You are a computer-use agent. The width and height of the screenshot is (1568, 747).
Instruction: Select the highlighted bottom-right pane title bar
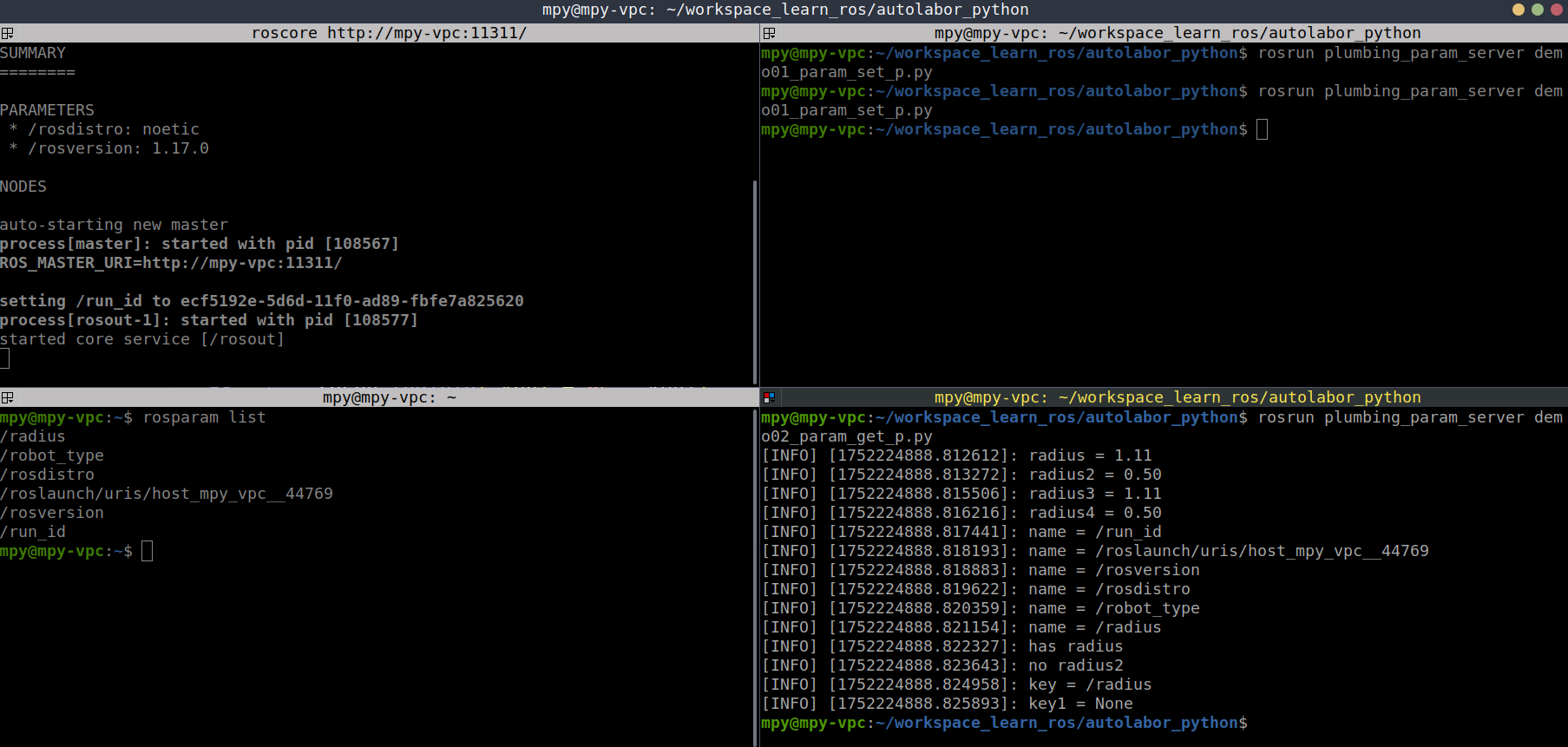point(1177,397)
